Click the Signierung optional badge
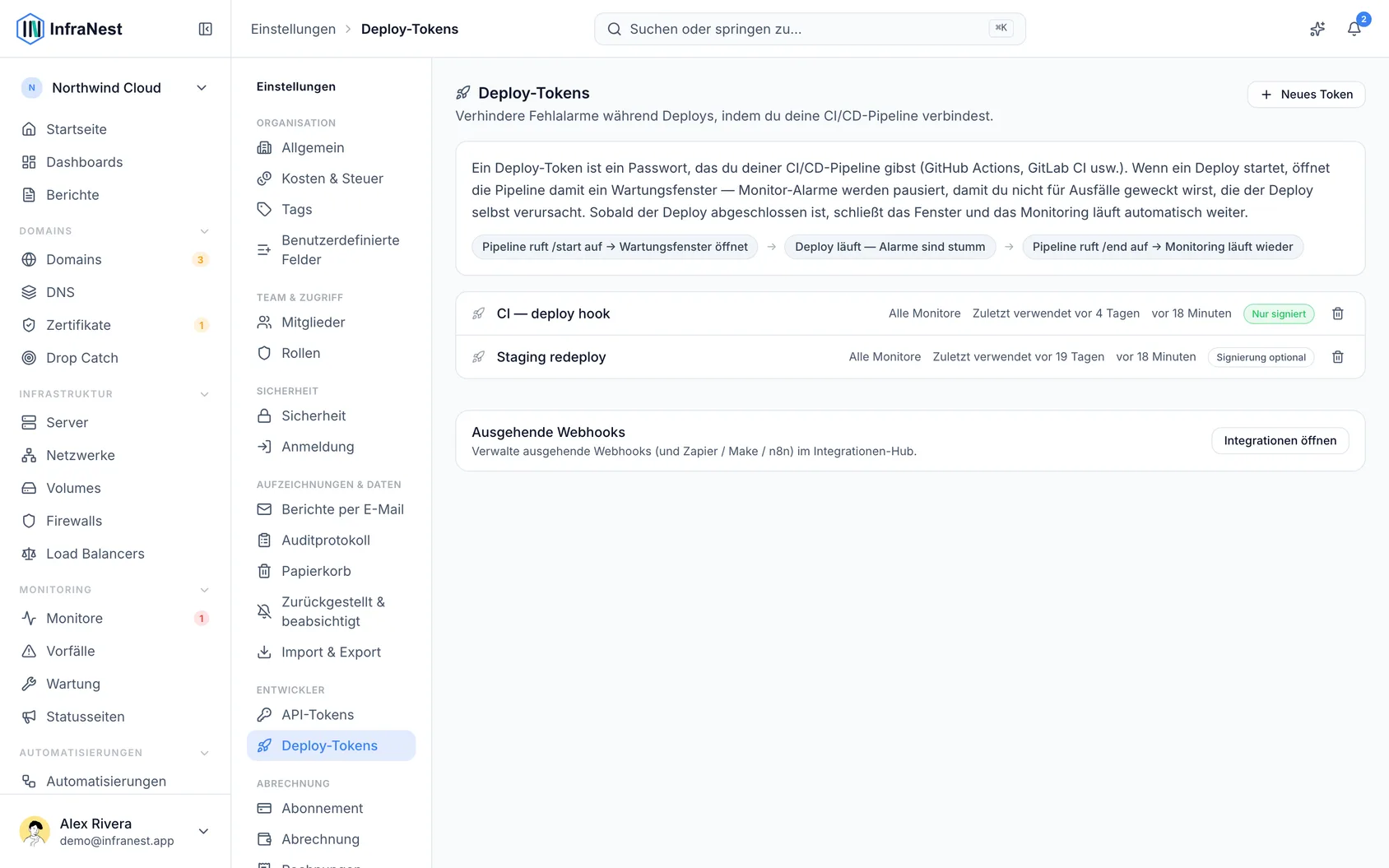This screenshot has height=868, width=1389. 1261,357
